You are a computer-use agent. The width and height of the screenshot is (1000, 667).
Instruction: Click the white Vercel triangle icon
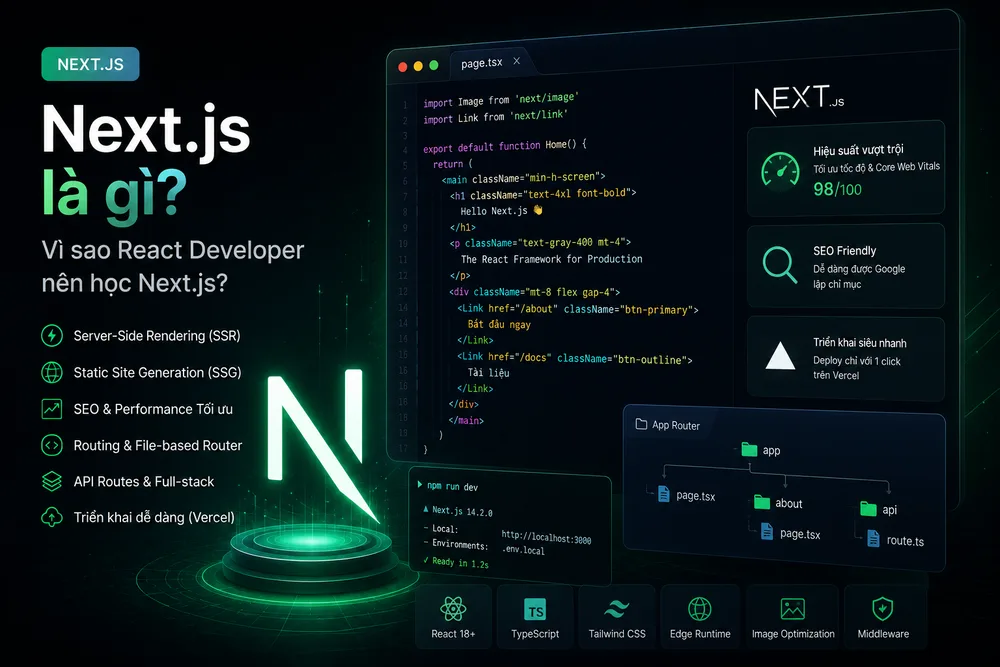pos(780,356)
